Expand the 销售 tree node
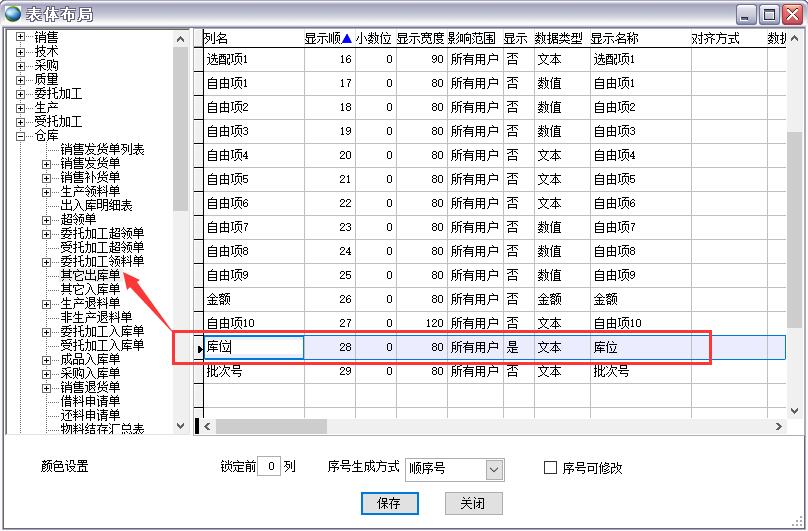Screen dimensions: 808x531 pyautogui.click(x=21, y=37)
